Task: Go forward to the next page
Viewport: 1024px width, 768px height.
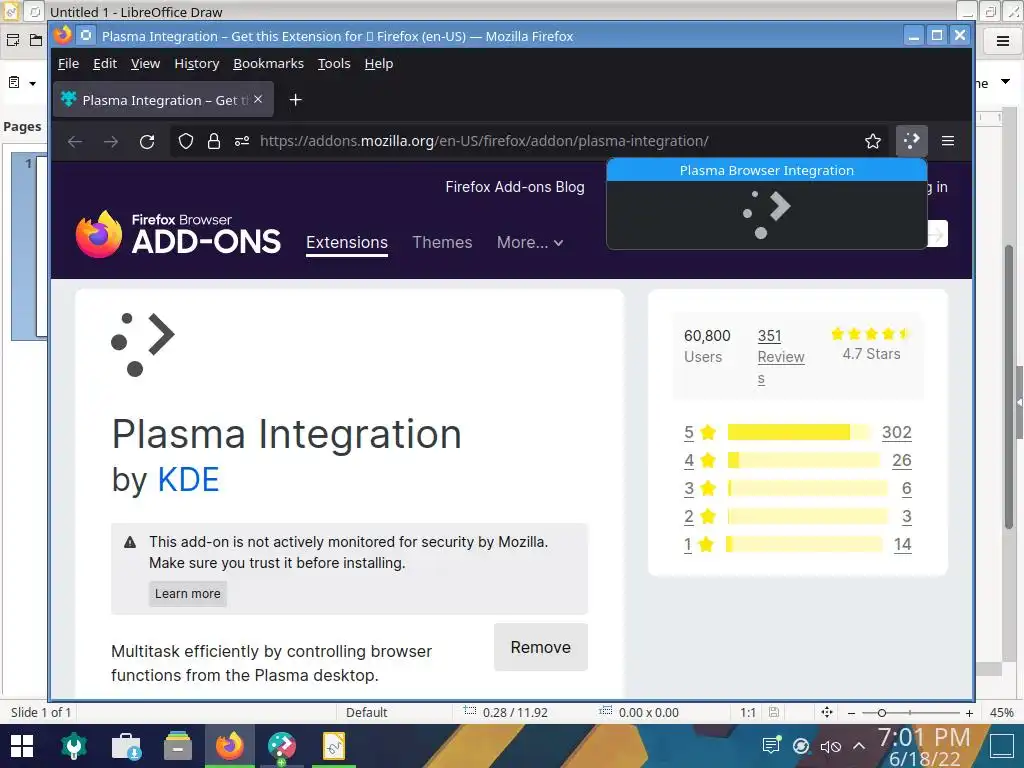Action: pos(111,141)
